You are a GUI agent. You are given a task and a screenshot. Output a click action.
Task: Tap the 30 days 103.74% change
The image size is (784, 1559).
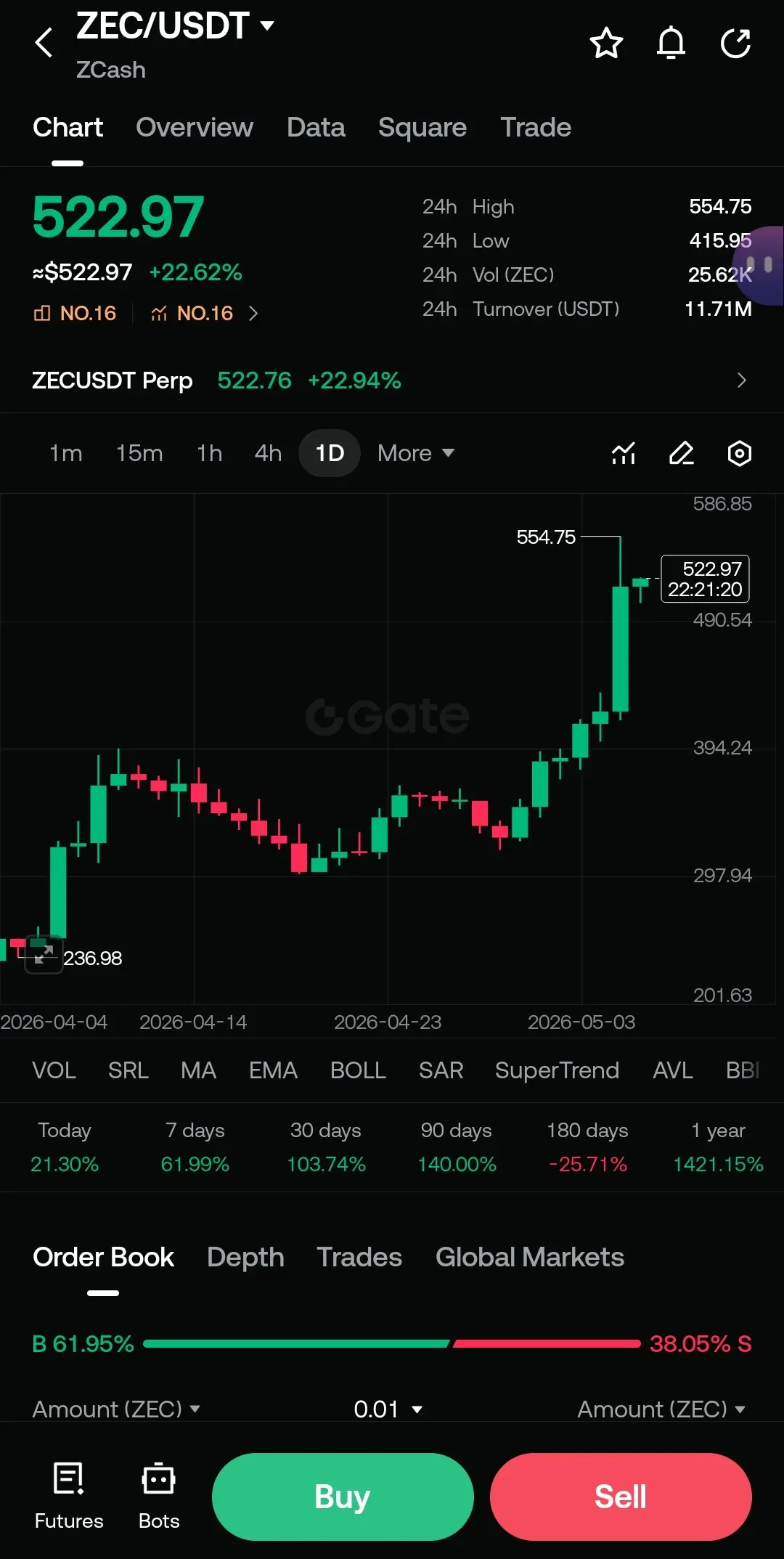tap(326, 1147)
